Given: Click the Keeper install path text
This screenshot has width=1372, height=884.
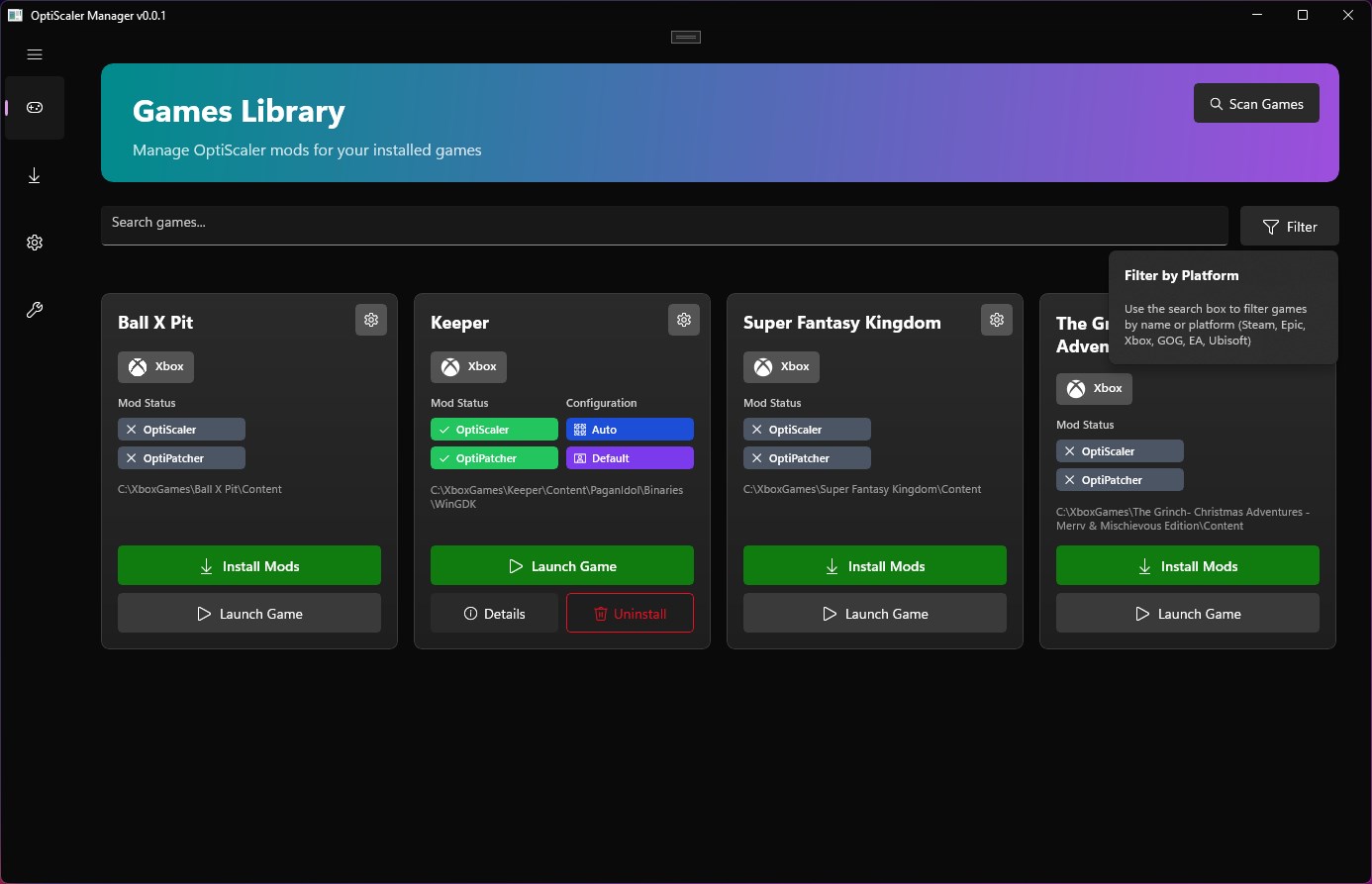Looking at the screenshot, I should 557,497.
